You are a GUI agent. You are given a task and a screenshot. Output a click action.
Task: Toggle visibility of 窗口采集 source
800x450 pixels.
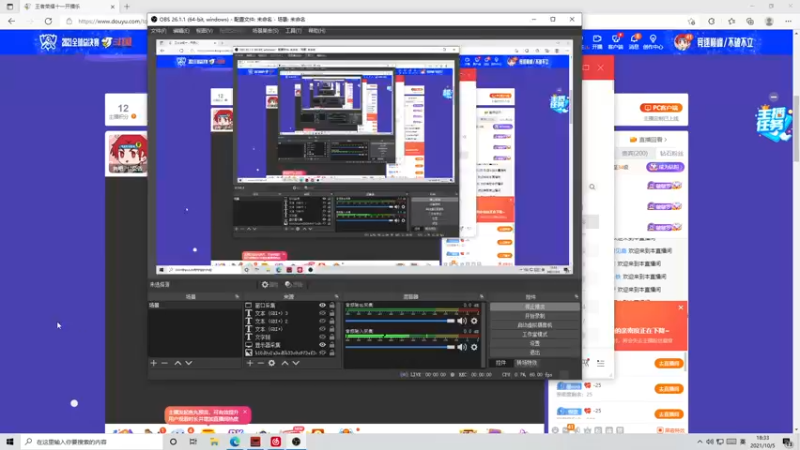[x=322, y=305]
